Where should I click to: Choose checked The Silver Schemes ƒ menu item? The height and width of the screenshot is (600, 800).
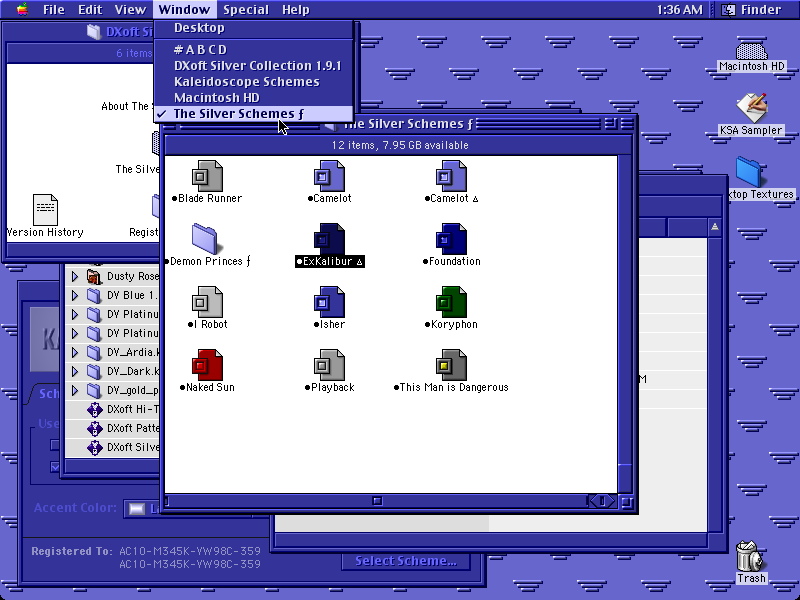(x=253, y=114)
